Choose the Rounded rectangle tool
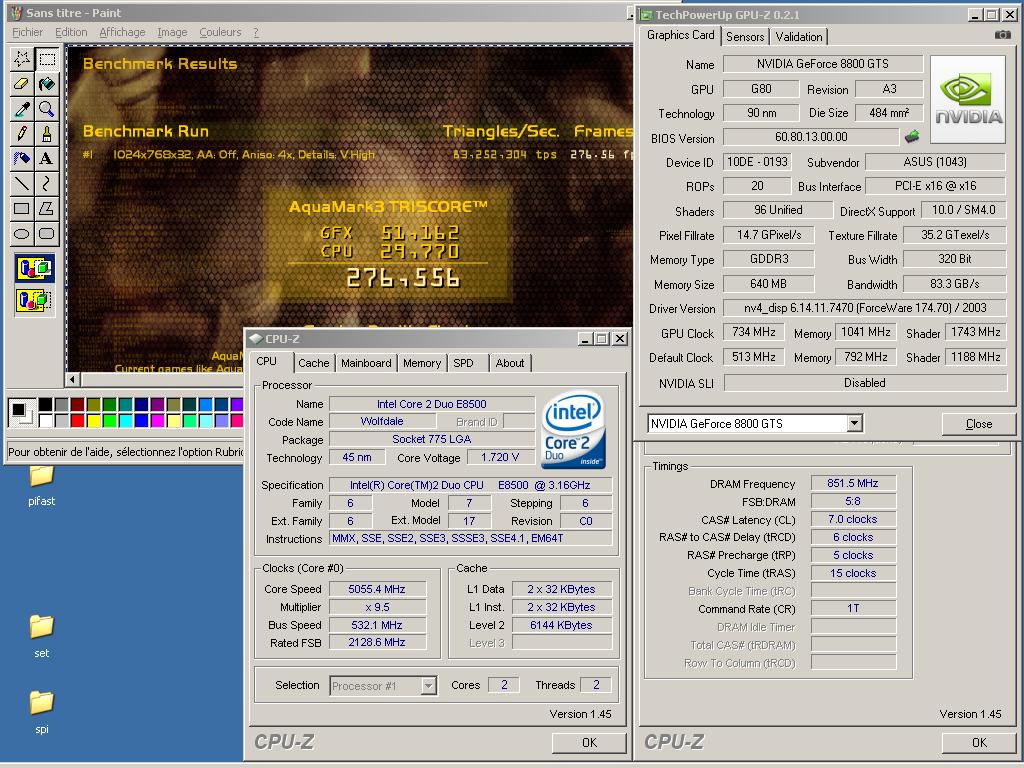The height and width of the screenshot is (768, 1024). tap(47, 233)
